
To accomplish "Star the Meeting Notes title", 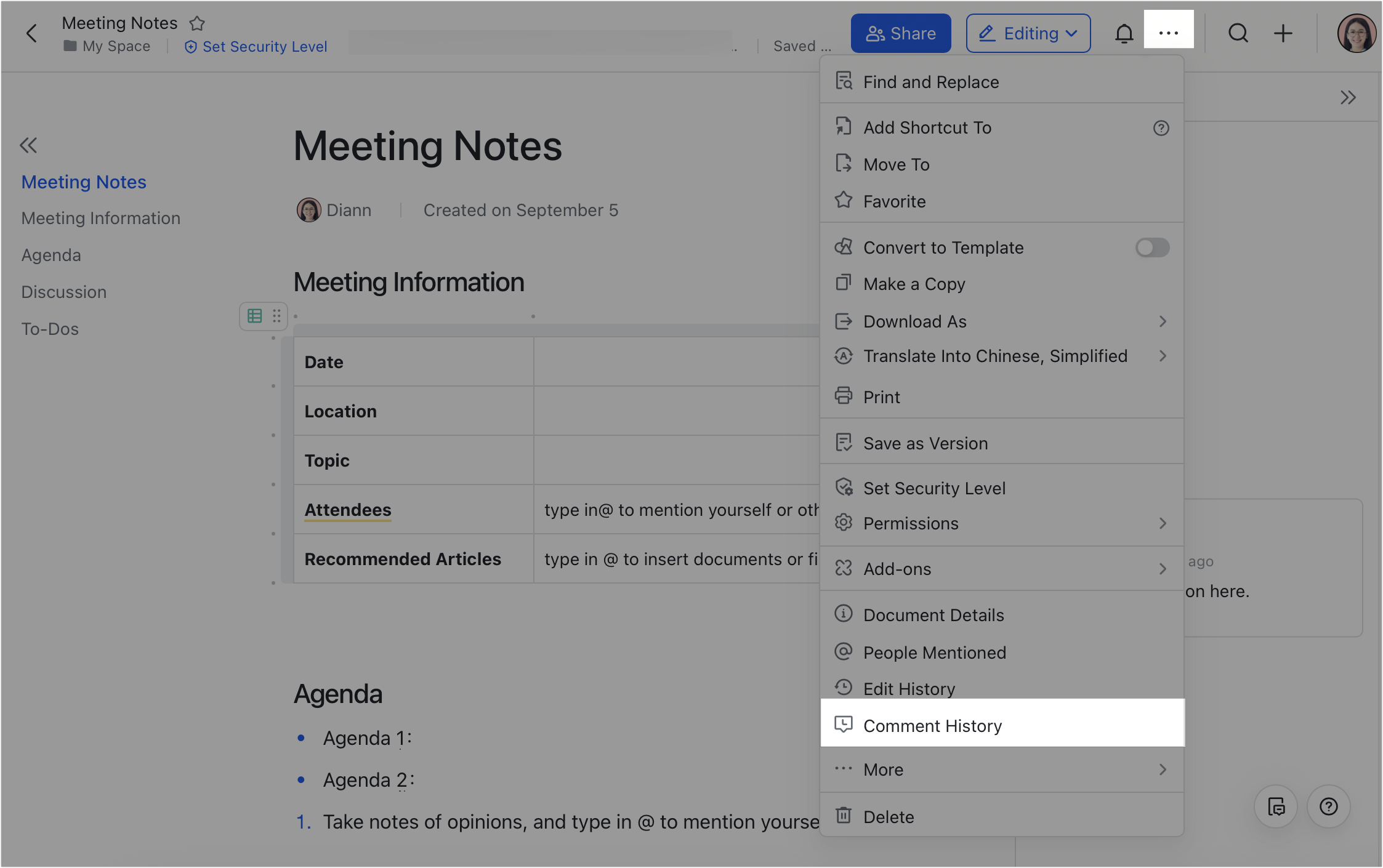I will pos(197,23).
